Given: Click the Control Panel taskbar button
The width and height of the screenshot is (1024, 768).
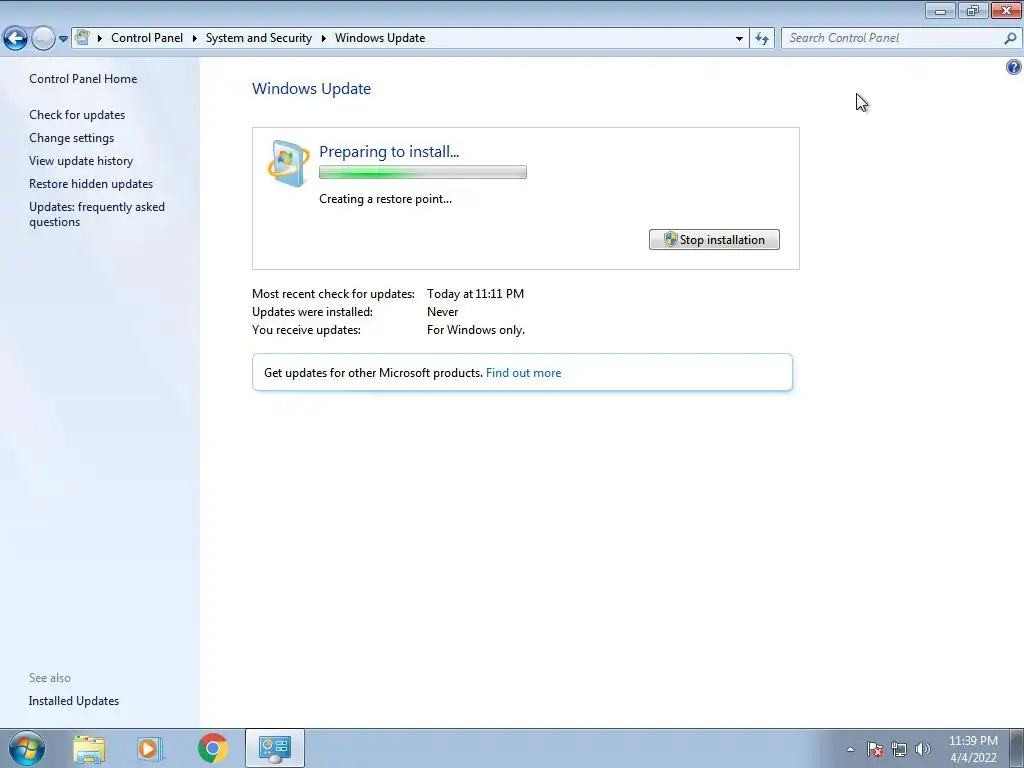Looking at the screenshot, I should [274, 748].
